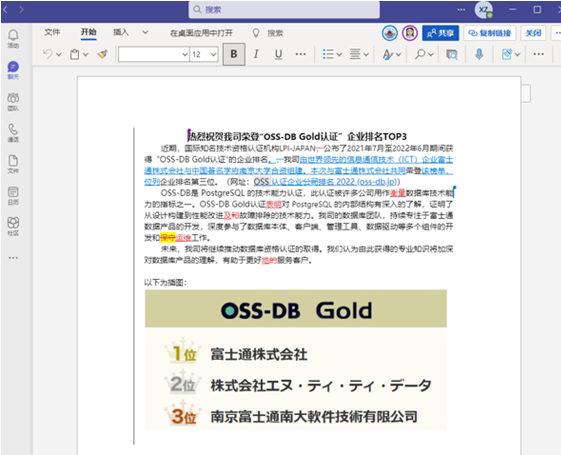The height and width of the screenshot is (455, 561).
Task: Go to the Teams (团队) section
Action: click(x=13, y=102)
